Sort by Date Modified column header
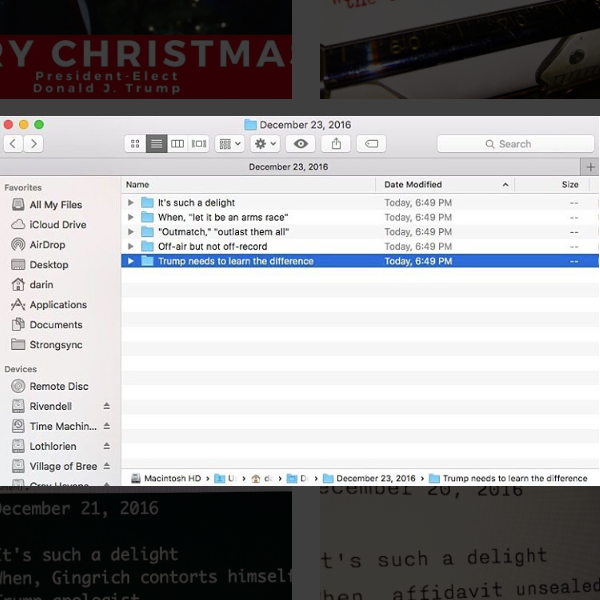This screenshot has height=600, width=600. coord(413,184)
